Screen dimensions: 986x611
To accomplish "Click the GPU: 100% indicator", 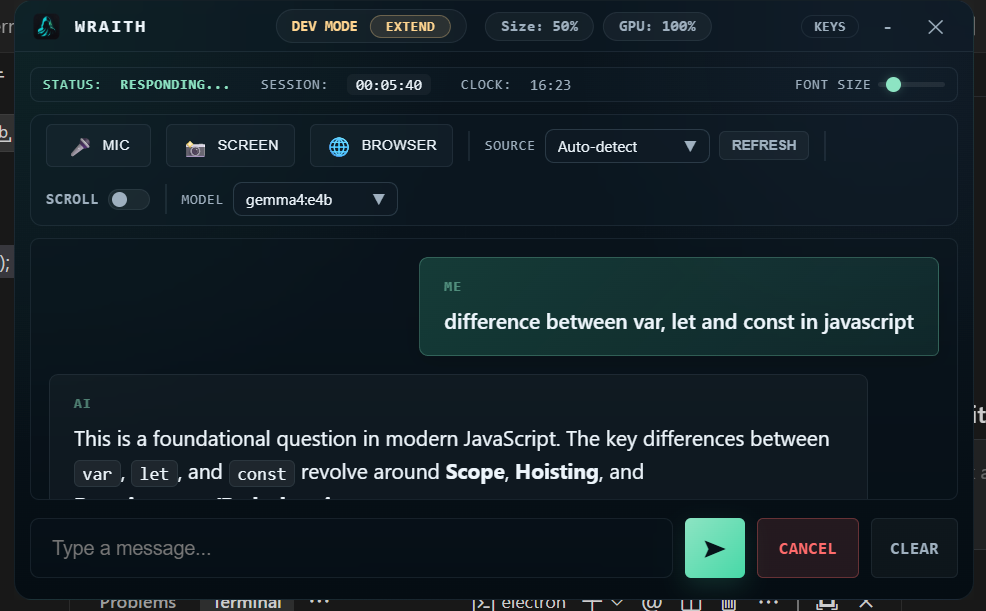I will (657, 26).
